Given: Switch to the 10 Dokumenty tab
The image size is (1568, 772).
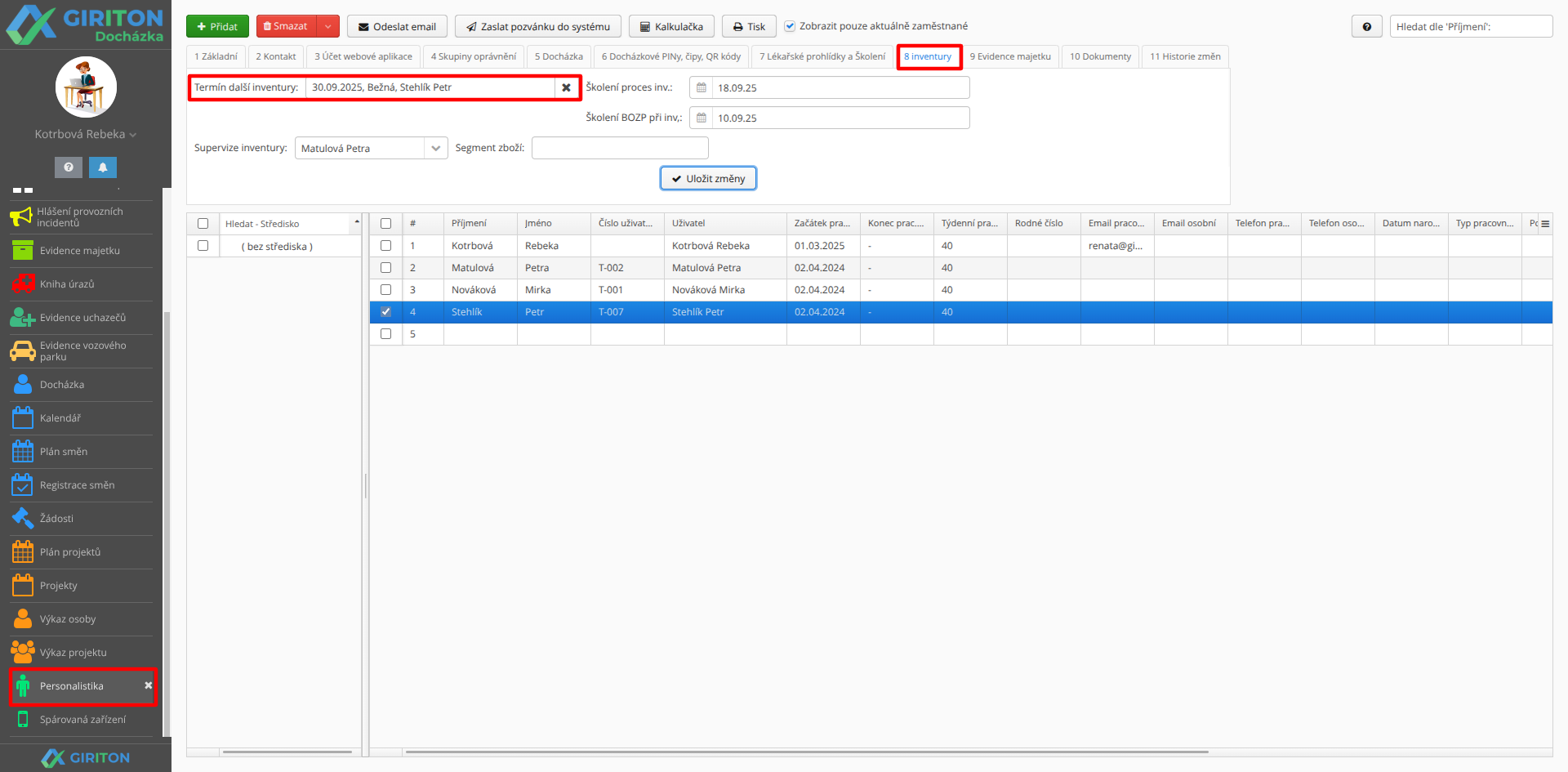Looking at the screenshot, I should 1100,56.
